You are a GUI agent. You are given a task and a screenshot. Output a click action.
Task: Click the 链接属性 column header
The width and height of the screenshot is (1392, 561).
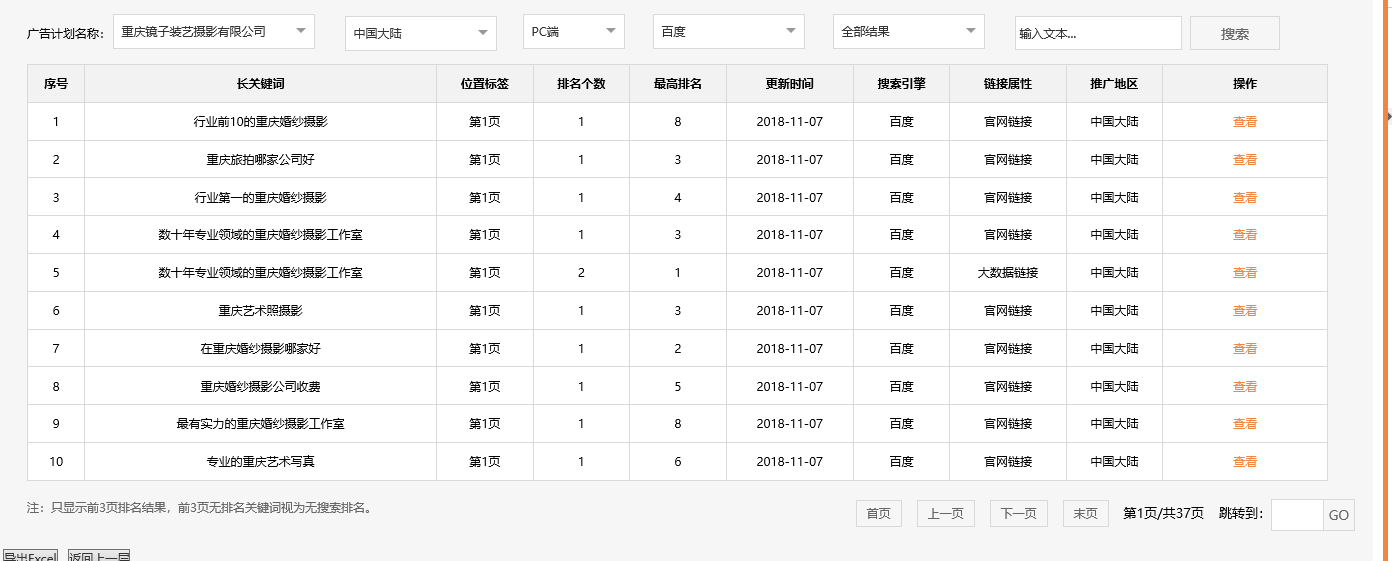click(1008, 84)
